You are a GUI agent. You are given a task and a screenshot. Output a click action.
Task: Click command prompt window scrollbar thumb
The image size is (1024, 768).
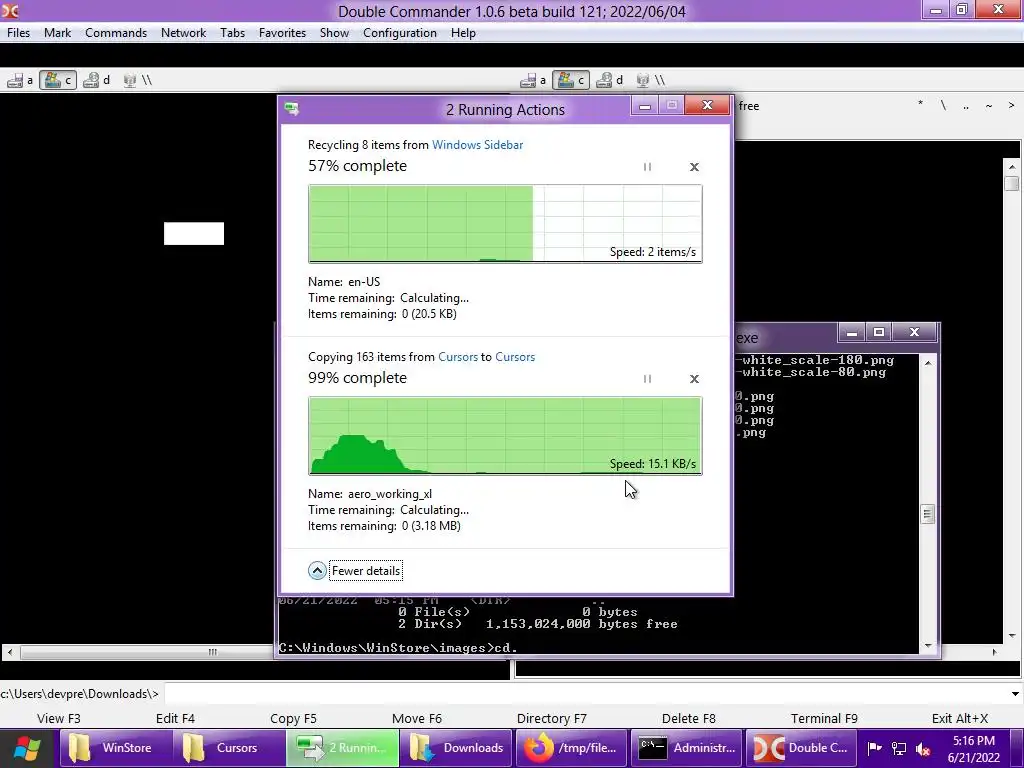click(928, 514)
